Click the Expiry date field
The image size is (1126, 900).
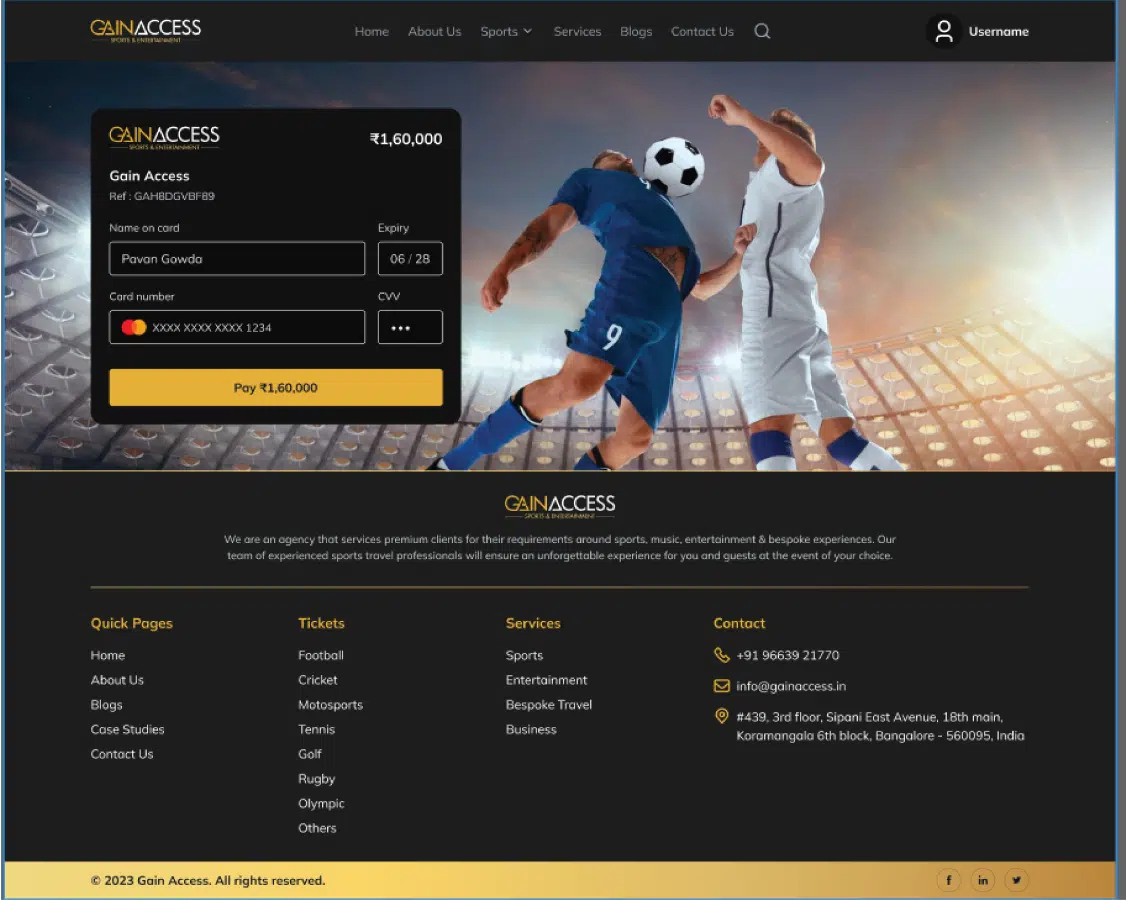point(410,259)
